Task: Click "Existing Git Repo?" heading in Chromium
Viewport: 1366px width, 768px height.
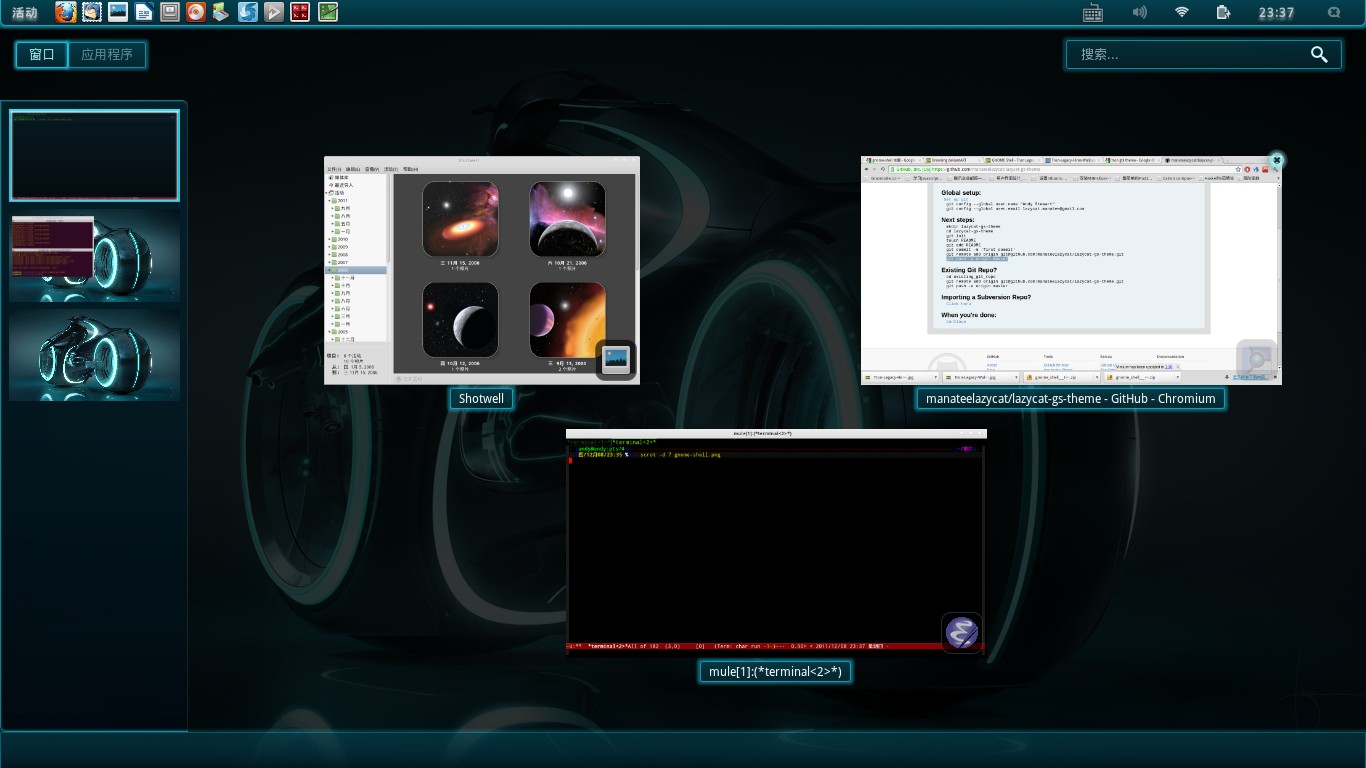Action: 969,270
